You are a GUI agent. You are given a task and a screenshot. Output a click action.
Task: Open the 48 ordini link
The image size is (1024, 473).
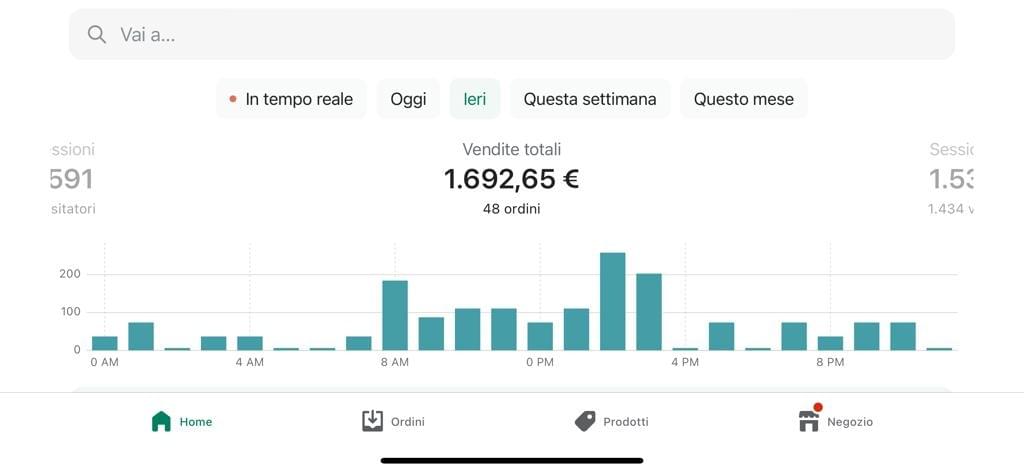pos(511,209)
